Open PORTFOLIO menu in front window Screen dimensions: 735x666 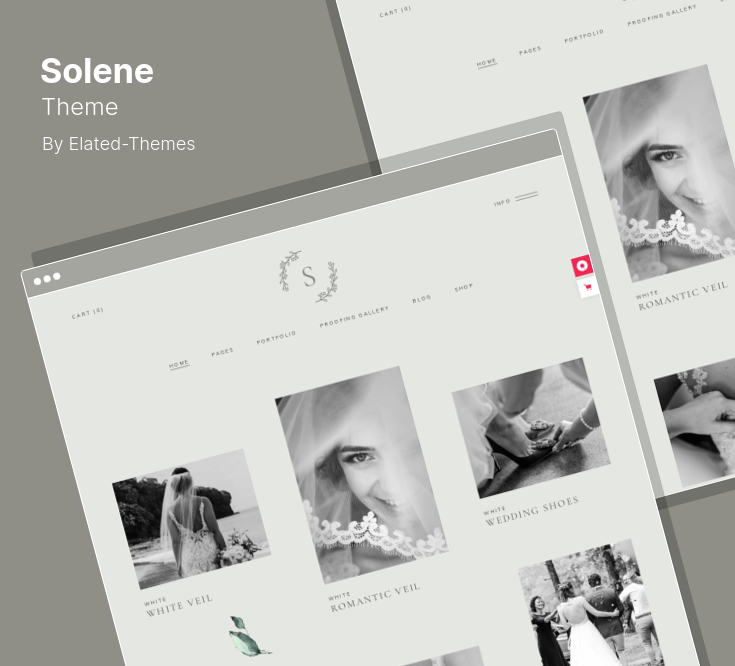point(276,337)
